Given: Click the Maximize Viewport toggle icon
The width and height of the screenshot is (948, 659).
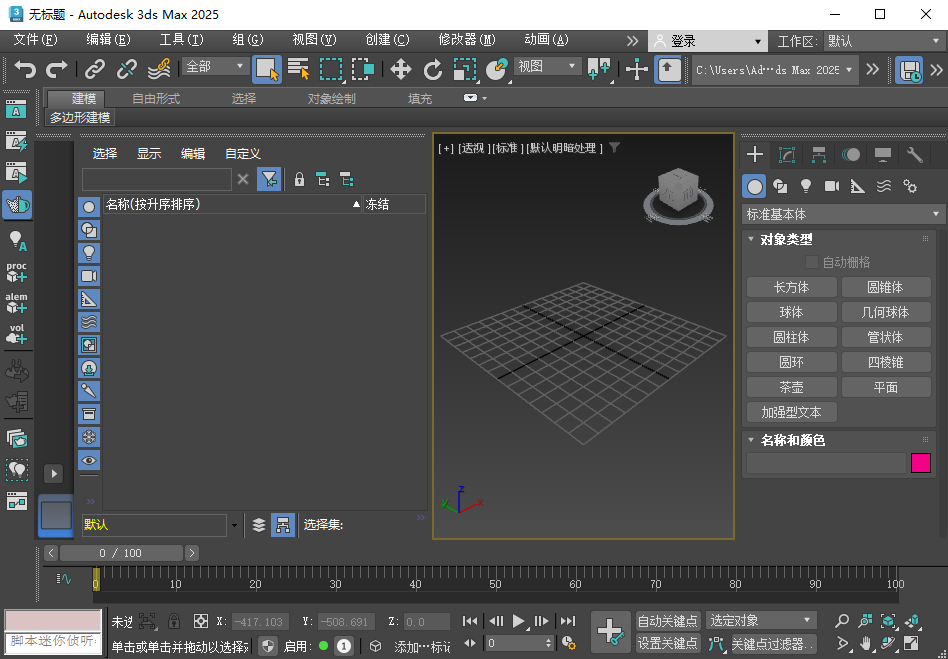Looking at the screenshot, I should click(x=911, y=645).
